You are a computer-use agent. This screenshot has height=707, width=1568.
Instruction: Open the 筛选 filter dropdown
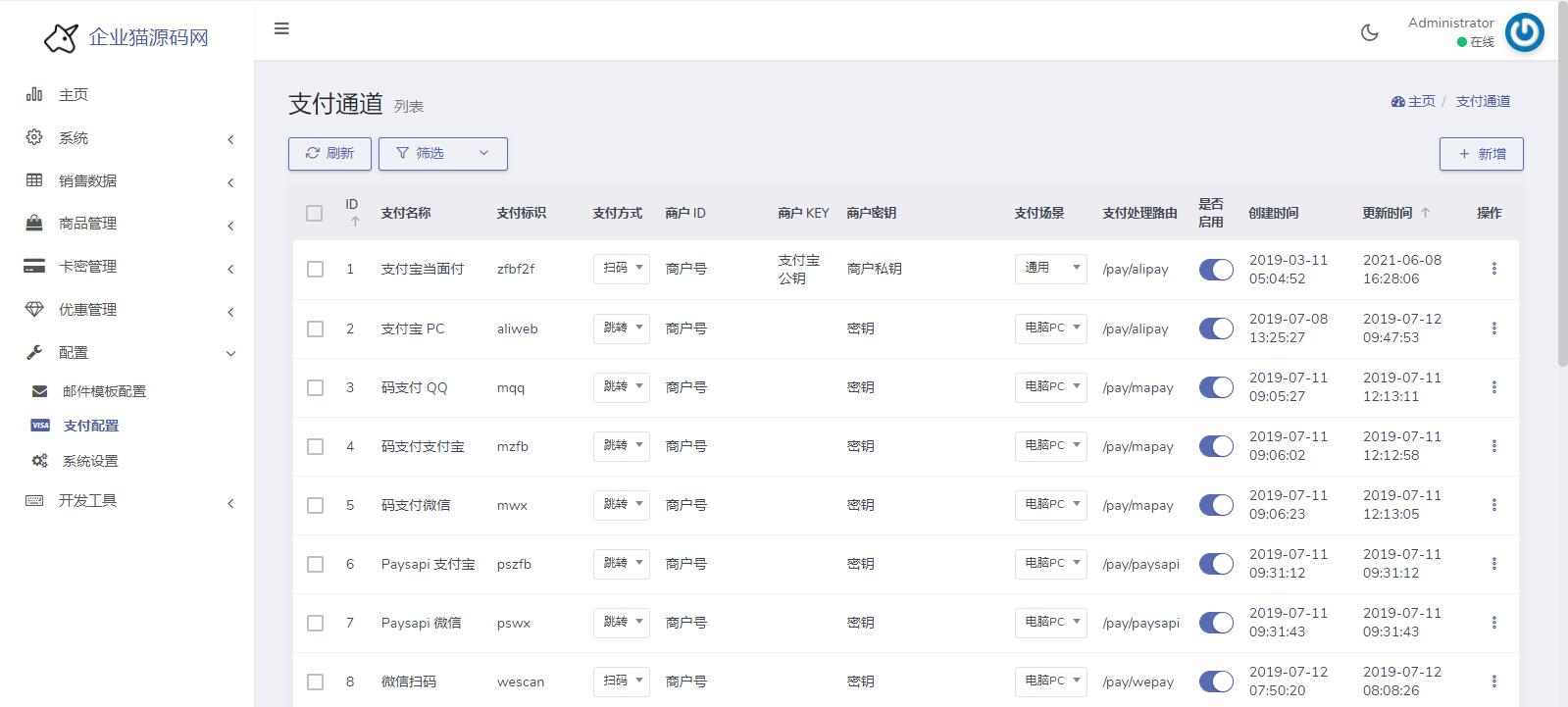coord(442,154)
